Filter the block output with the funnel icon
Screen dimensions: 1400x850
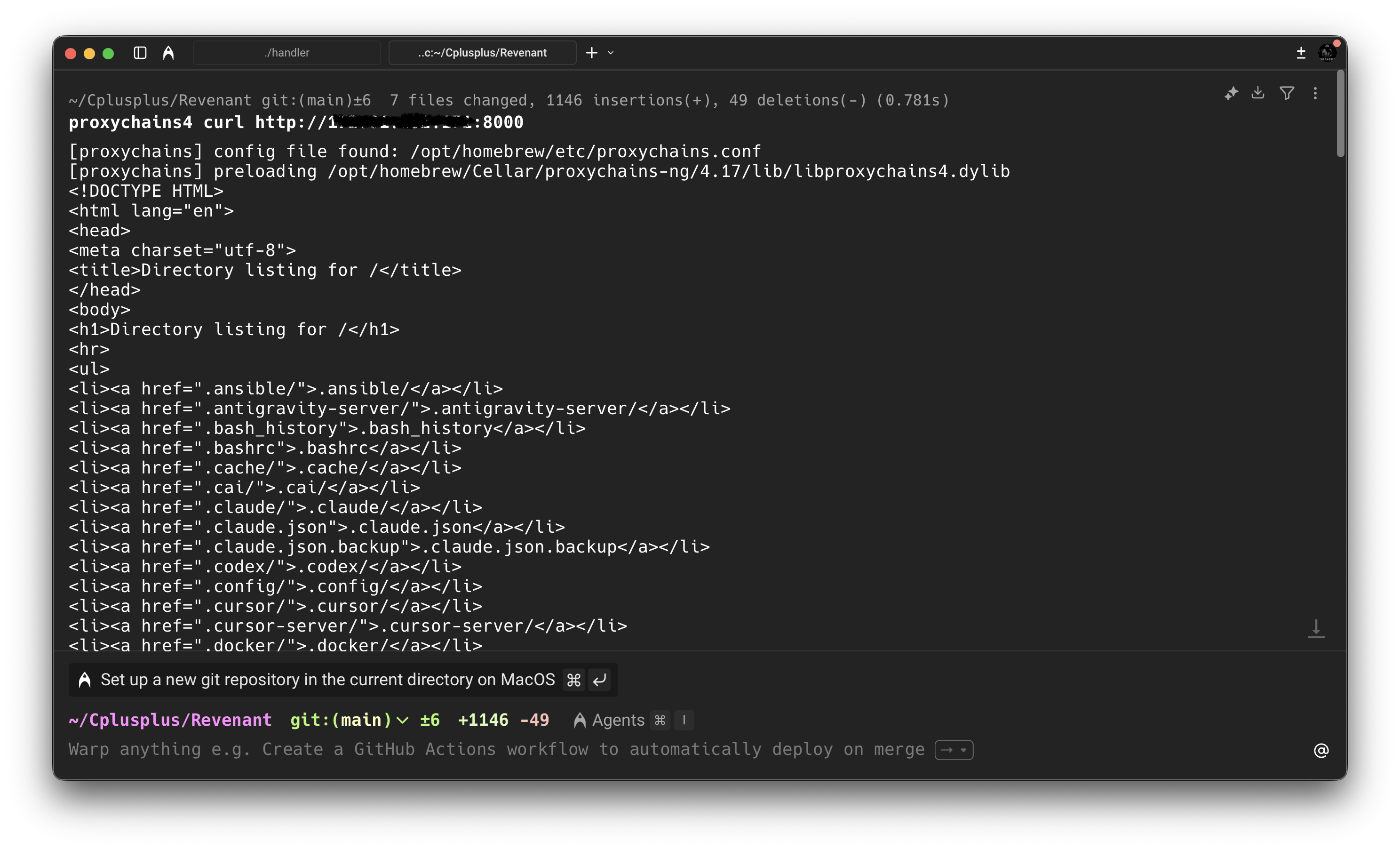click(1287, 93)
